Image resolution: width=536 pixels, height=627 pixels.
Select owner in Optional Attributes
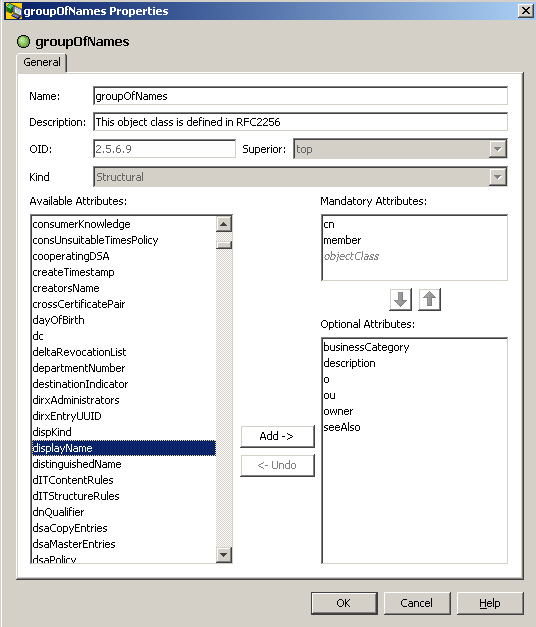[414, 411]
